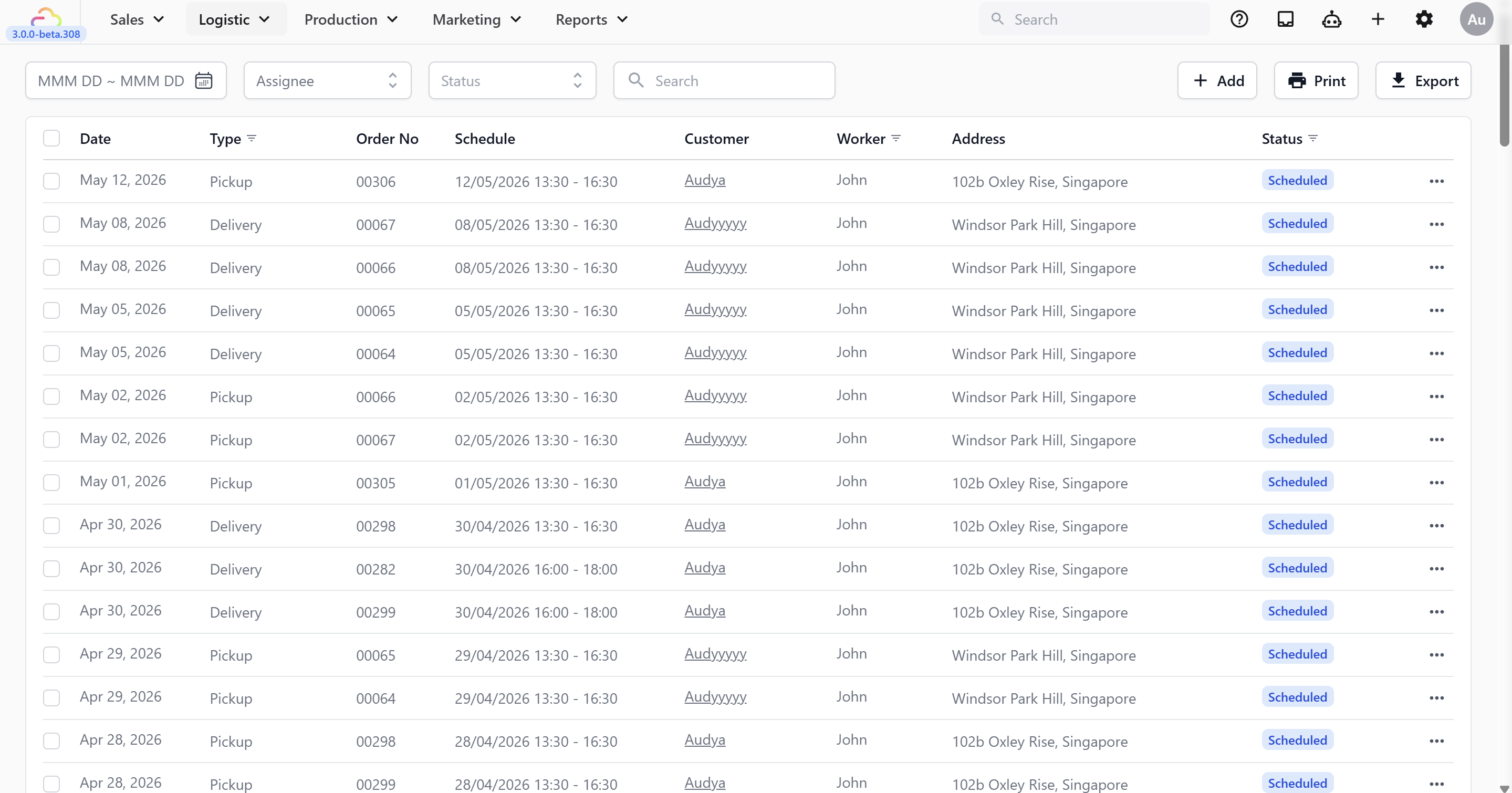Click the vertical page scrollbar thumb
This screenshot has width=1512, height=793.
tap(1504, 94)
